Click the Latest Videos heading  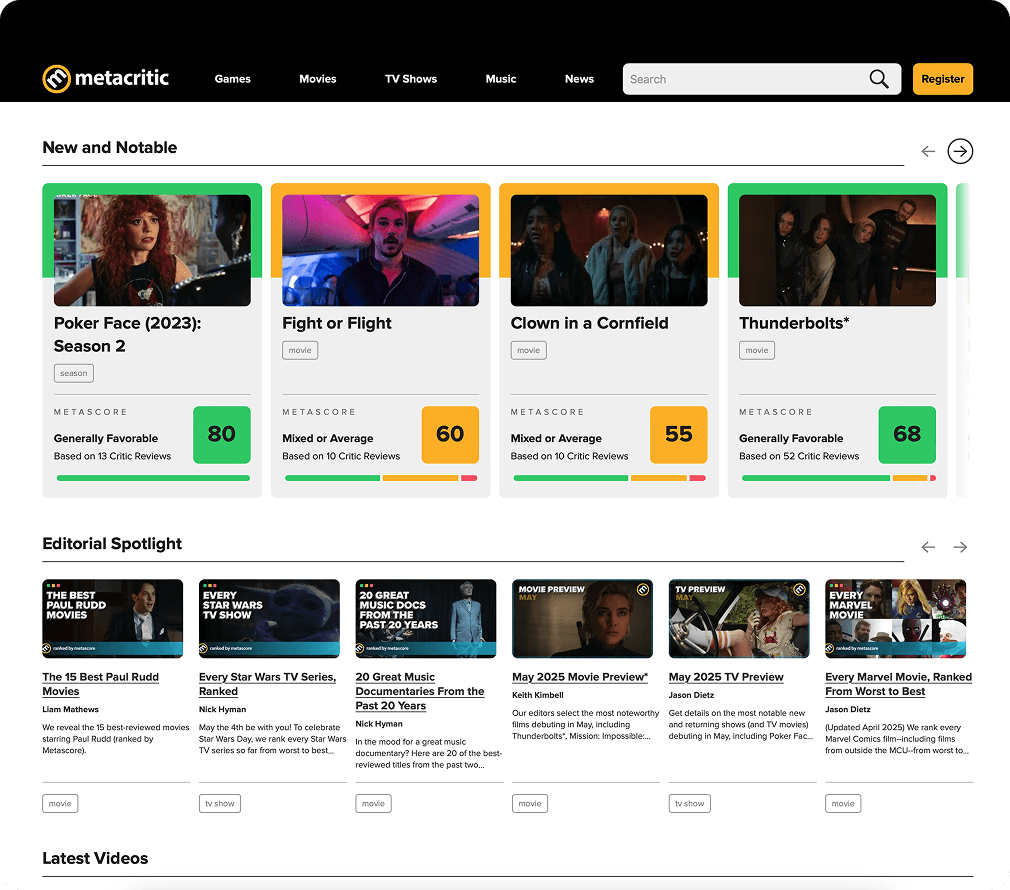tap(95, 858)
